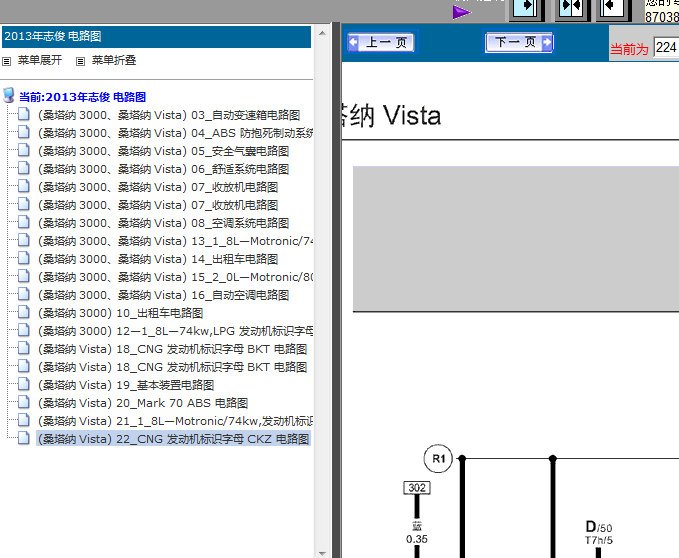Open 12—1_8L—74kw,LPG entry

175,331
